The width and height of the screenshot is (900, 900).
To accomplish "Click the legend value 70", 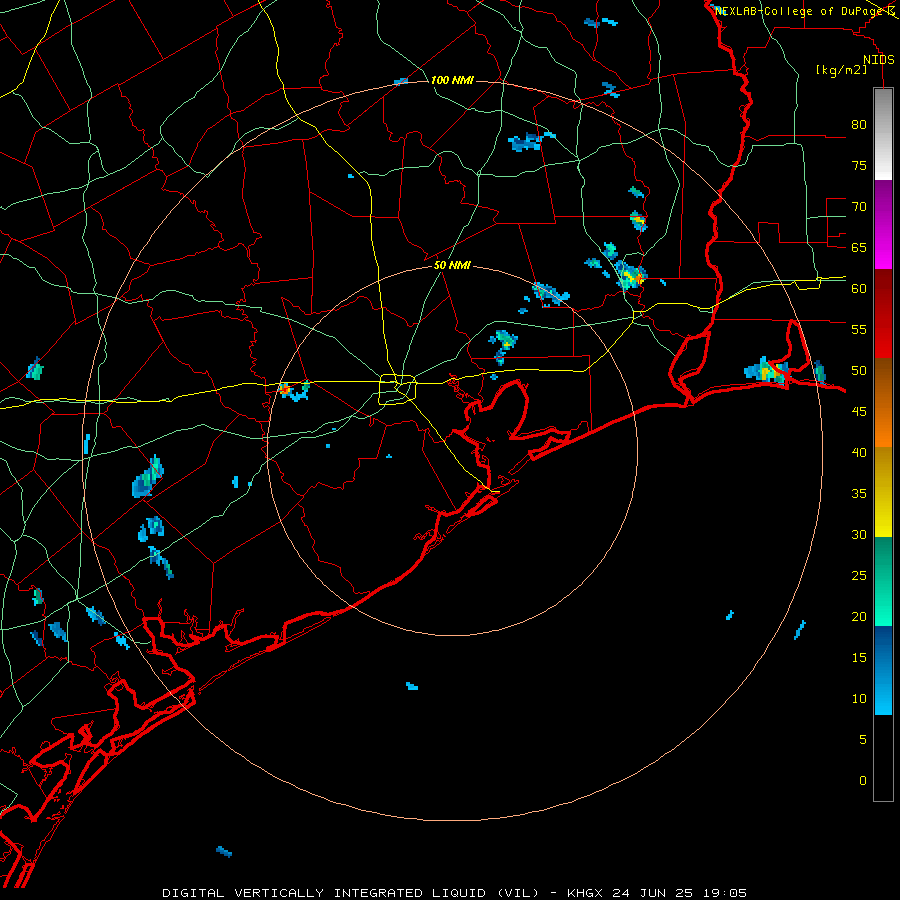I will [859, 207].
